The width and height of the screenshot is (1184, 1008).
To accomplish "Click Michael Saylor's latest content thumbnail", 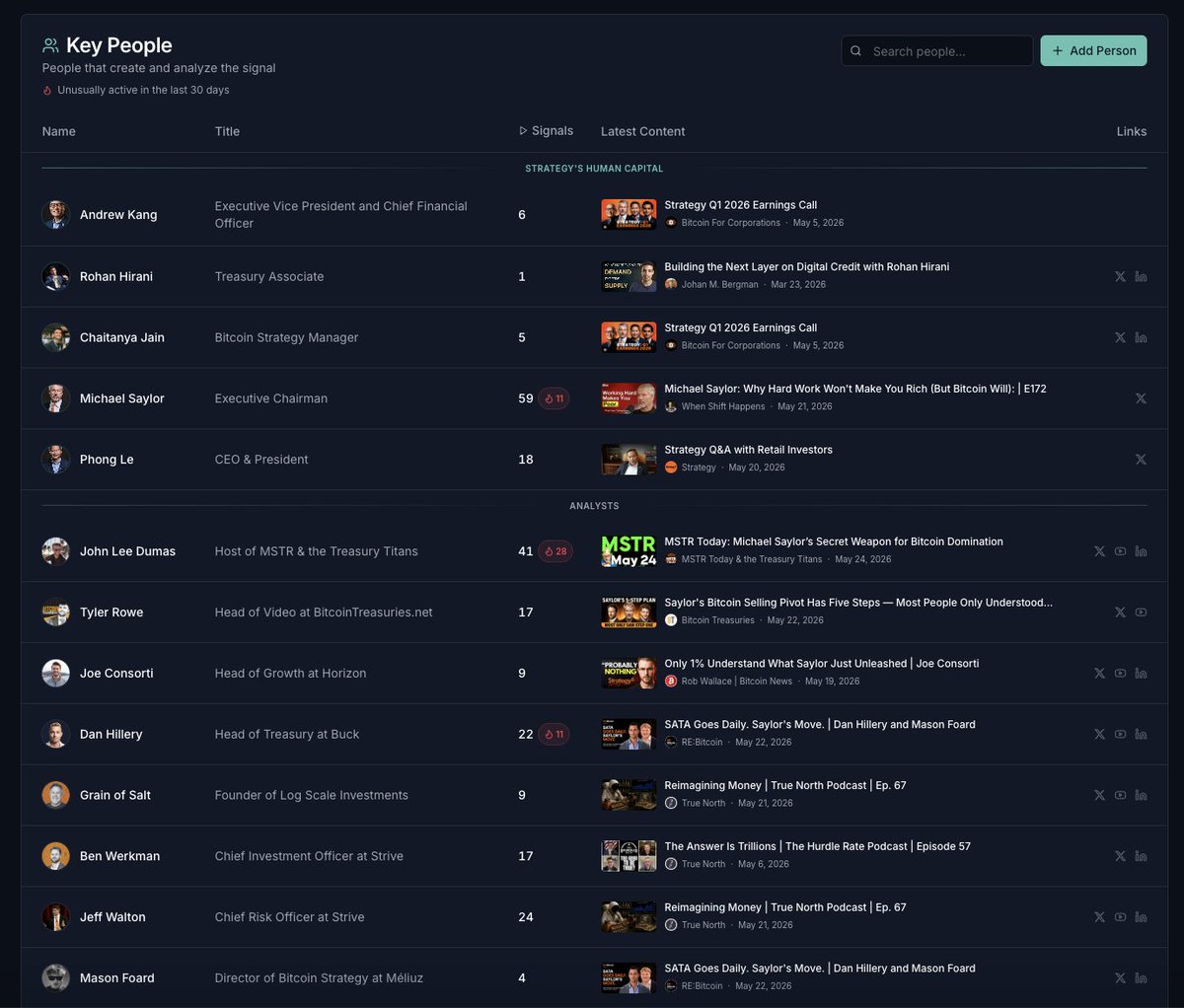I will coord(629,398).
